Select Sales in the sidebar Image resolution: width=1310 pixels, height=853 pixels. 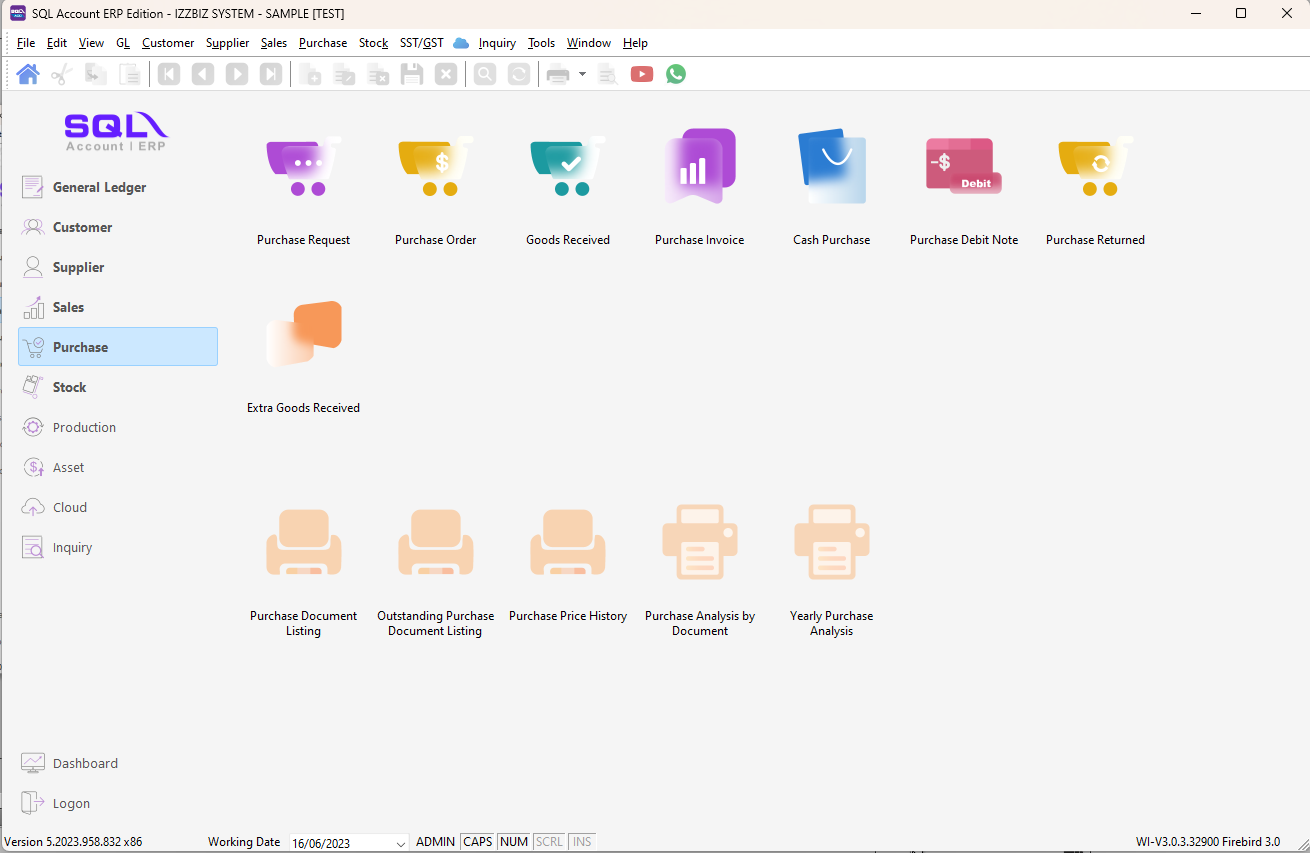pyautogui.click(x=118, y=307)
